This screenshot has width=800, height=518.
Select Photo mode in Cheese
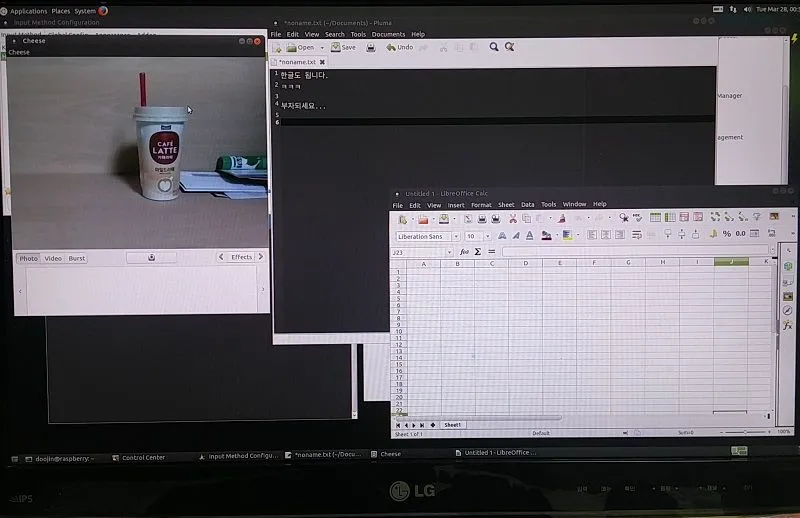(29, 258)
